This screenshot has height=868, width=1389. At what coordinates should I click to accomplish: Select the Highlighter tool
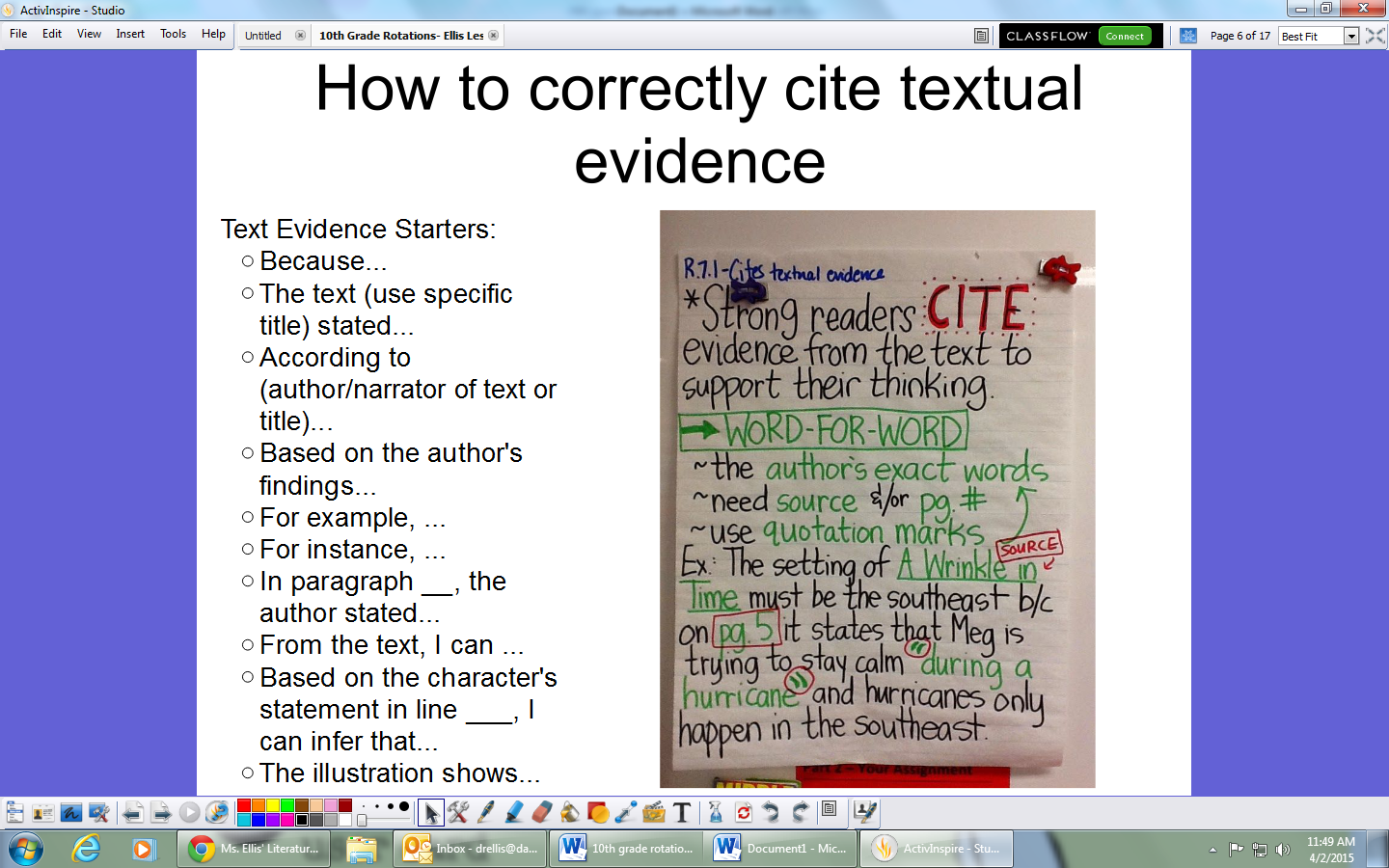(514, 813)
